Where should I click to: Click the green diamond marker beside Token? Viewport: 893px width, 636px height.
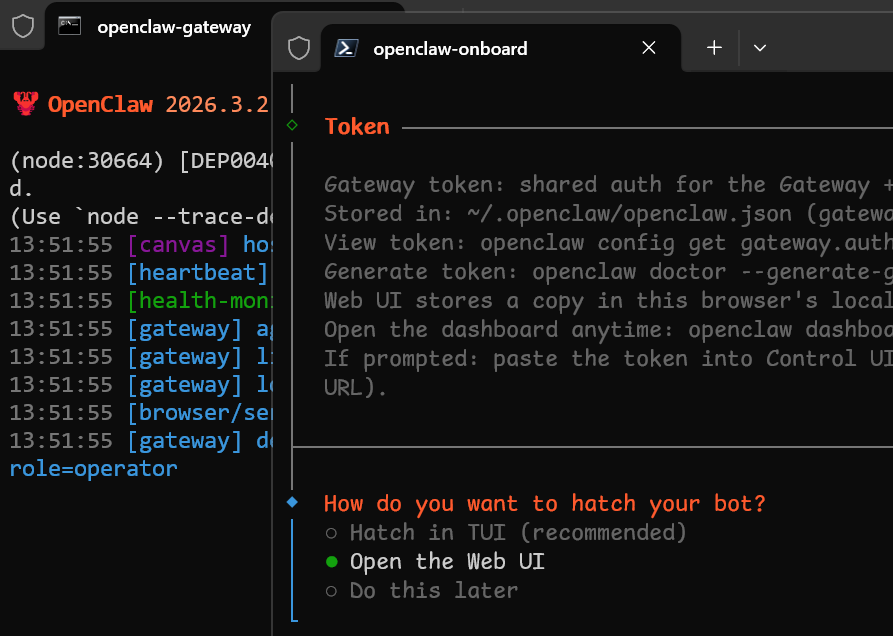292,125
